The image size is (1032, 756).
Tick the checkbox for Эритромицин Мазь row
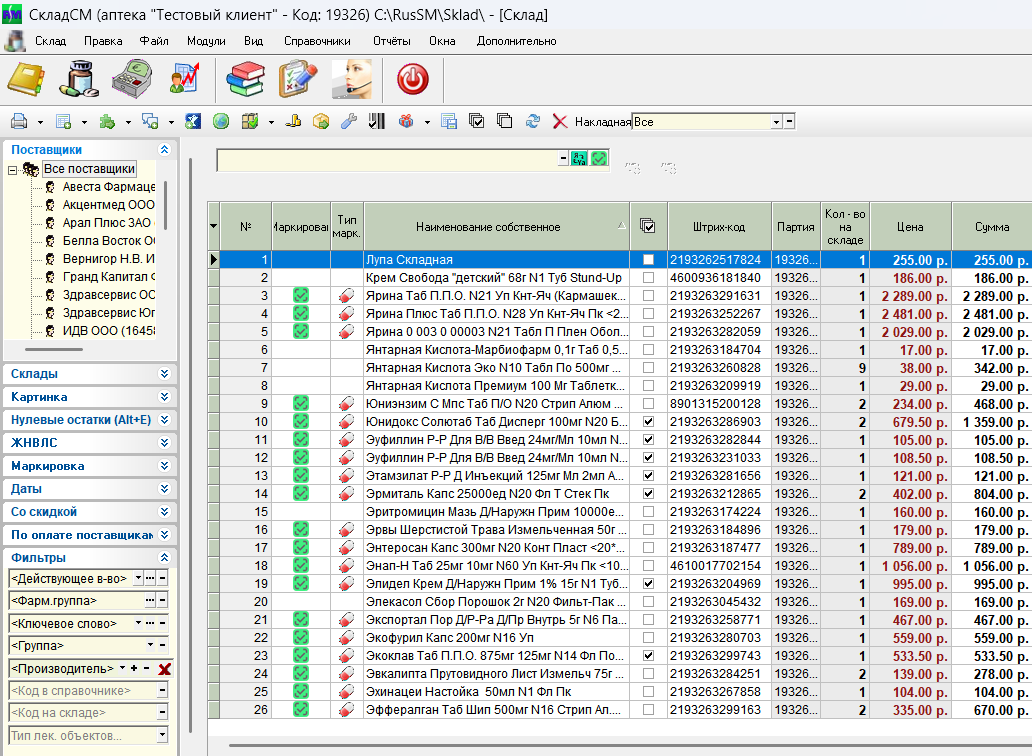tap(648, 512)
